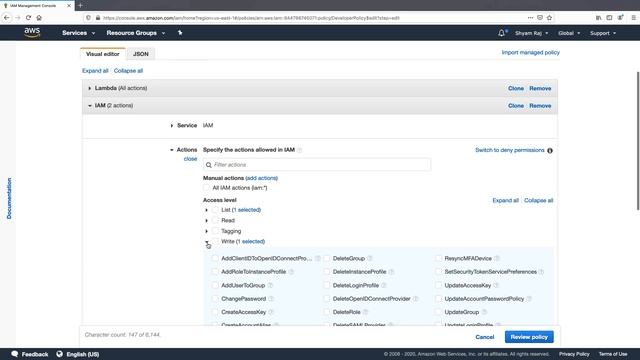Expand the Read access level arrow
The height and width of the screenshot is (360, 640).
tap(207, 220)
